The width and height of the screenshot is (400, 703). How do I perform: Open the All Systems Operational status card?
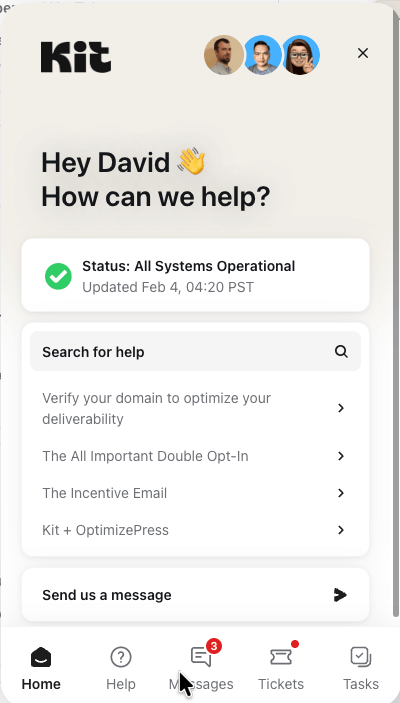196,275
